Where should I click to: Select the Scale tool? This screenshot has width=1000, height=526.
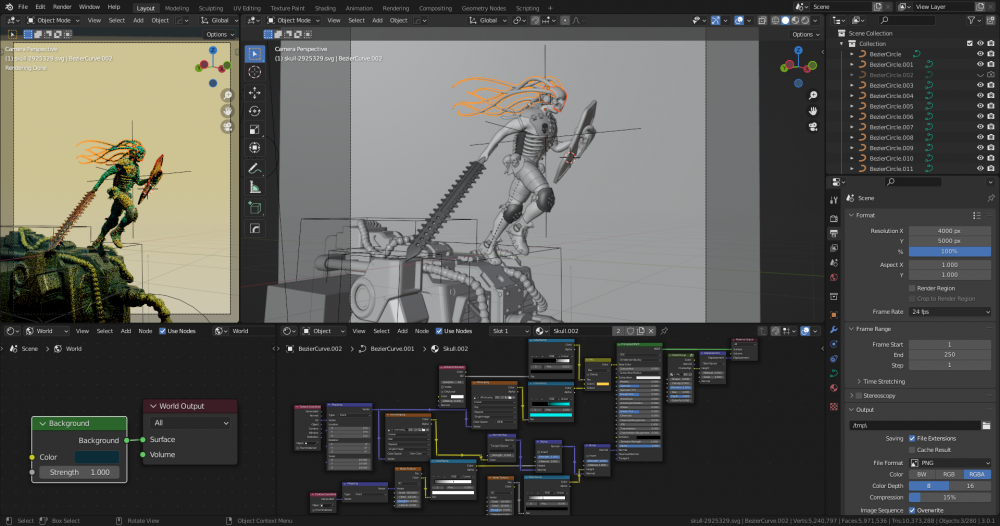(x=254, y=129)
